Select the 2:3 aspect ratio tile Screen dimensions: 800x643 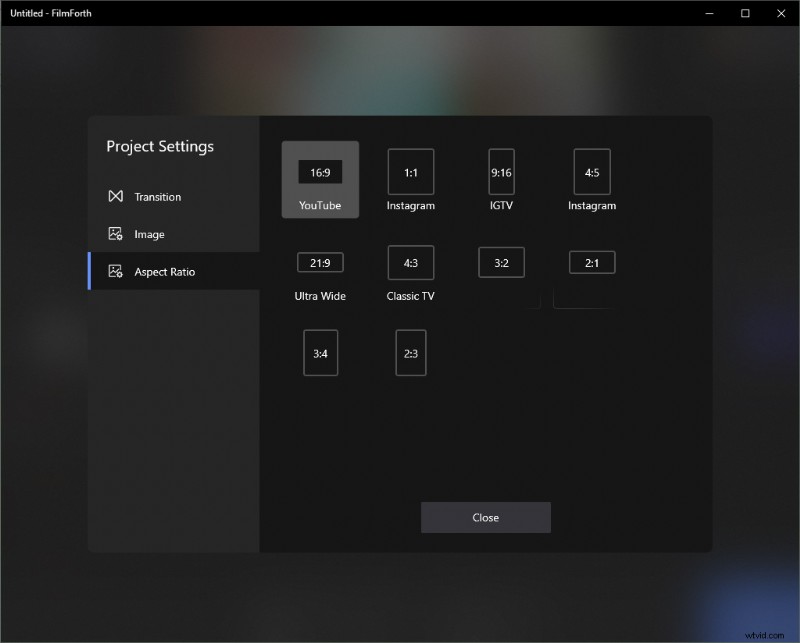tap(410, 352)
